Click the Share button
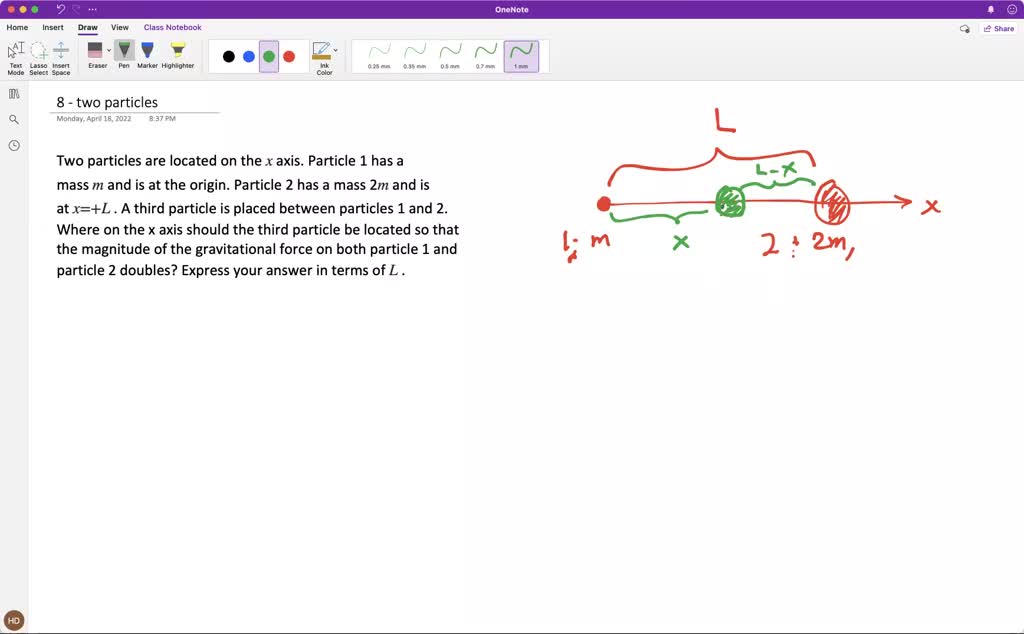Viewport: 1024px width, 634px height. pyautogui.click(x=999, y=28)
